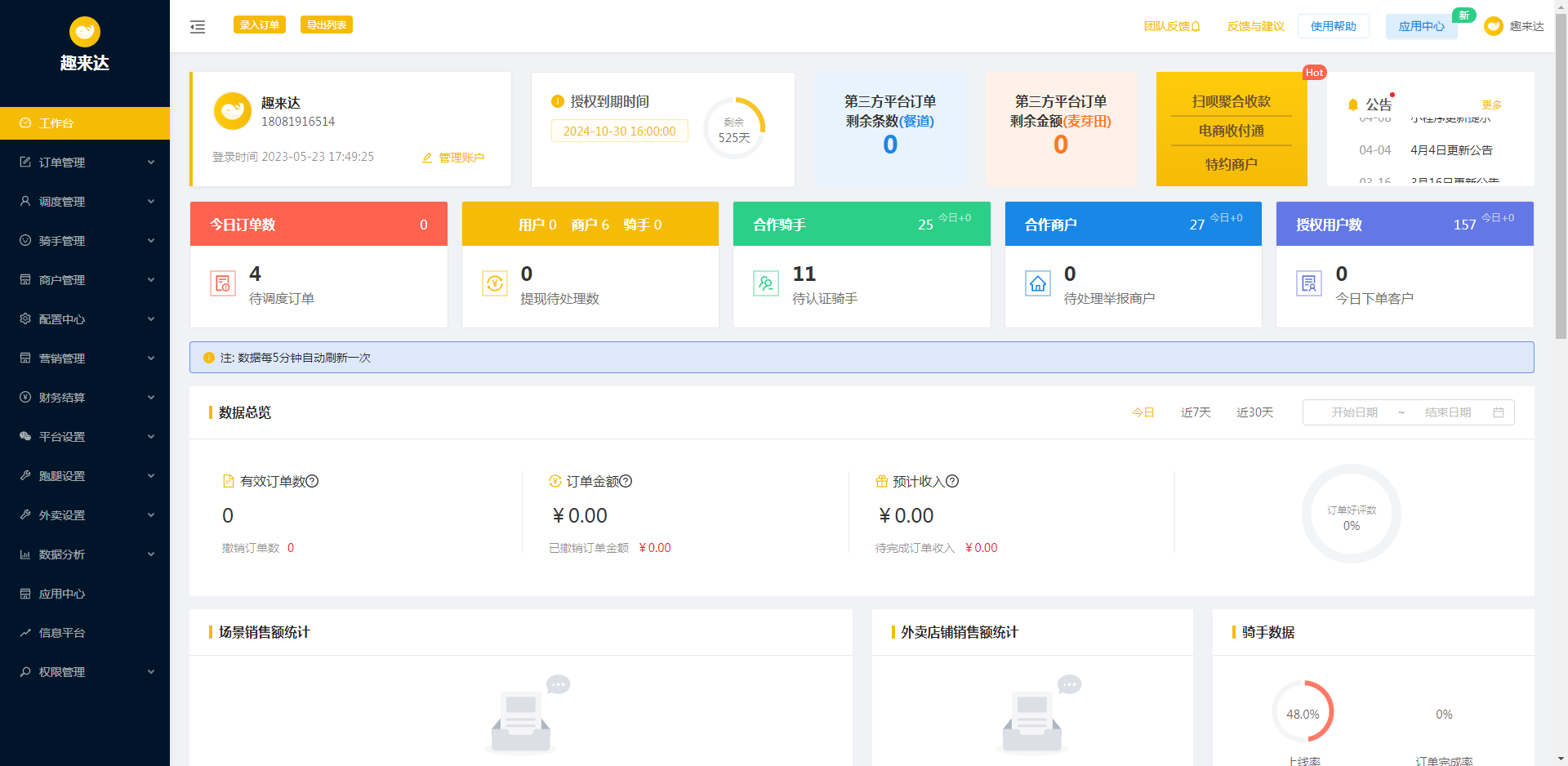Click the 开始日期 date input
Viewport: 1568px width, 766px height.
click(x=1354, y=413)
